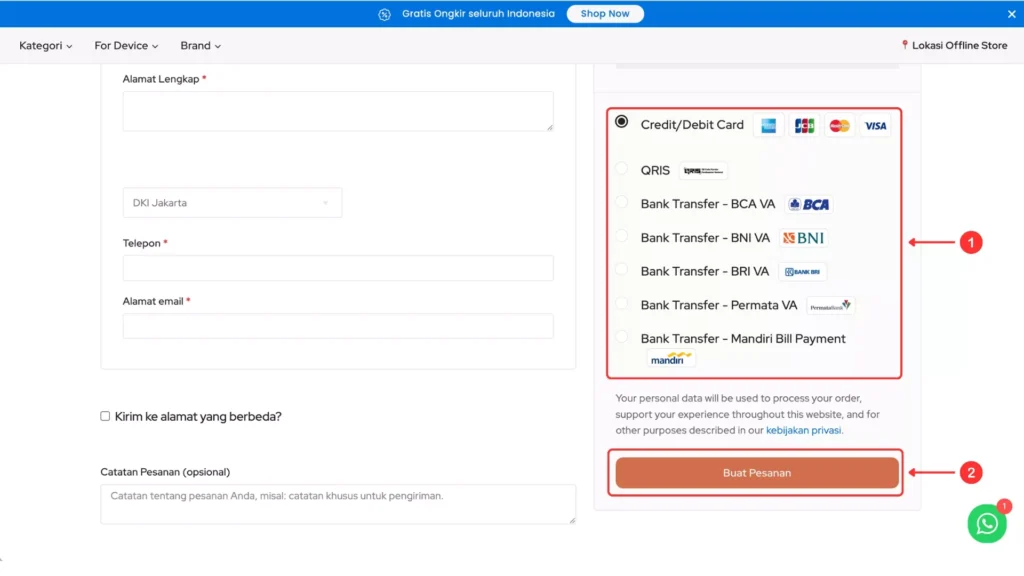
Task: Open the DKI Jakarta province selector
Action: click(x=232, y=202)
